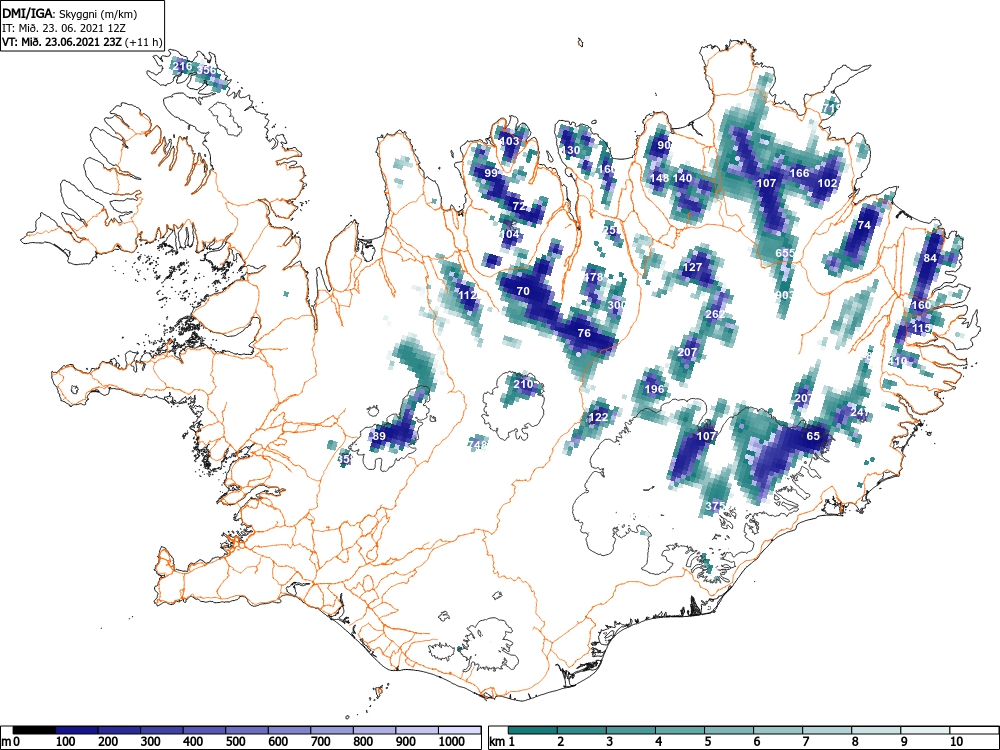
Task: Click the visibility value 72 on the map
Action: pyautogui.click(x=519, y=206)
